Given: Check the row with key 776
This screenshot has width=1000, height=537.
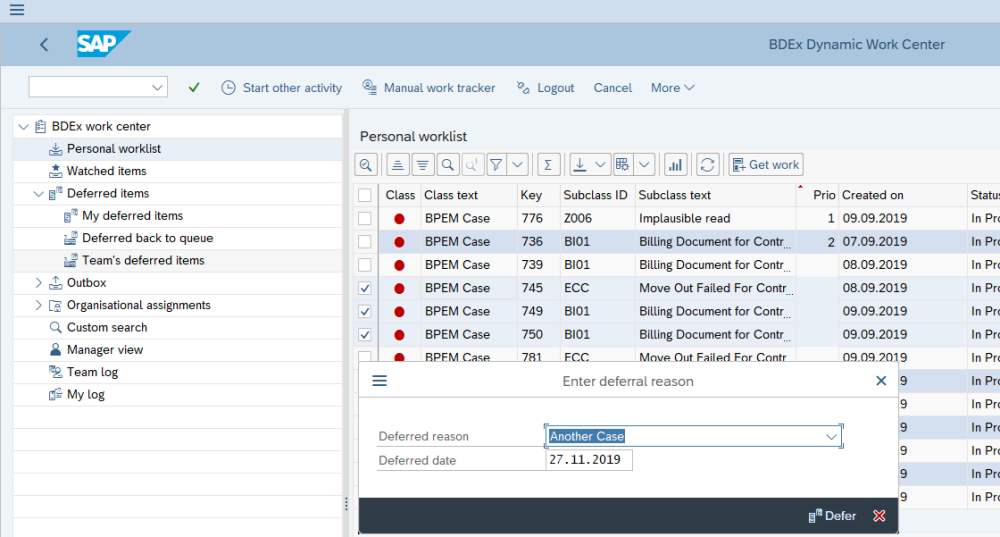Looking at the screenshot, I should [365, 218].
